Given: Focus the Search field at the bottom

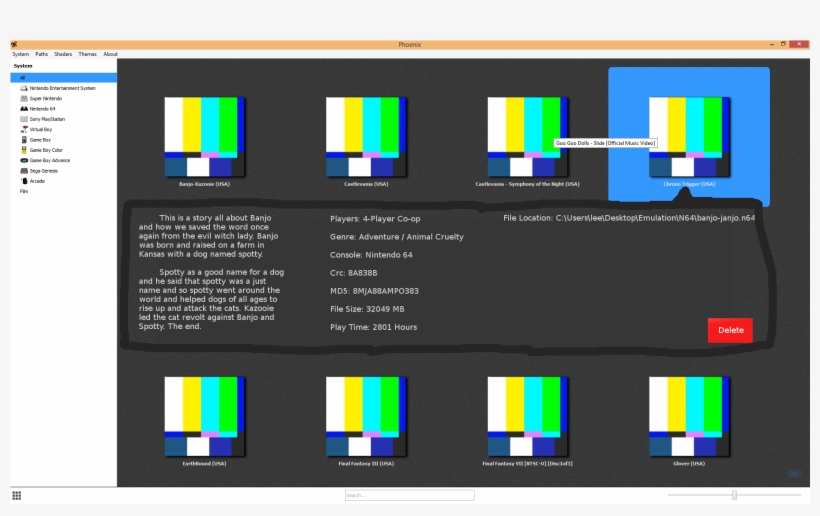Looking at the screenshot, I should coord(409,495).
